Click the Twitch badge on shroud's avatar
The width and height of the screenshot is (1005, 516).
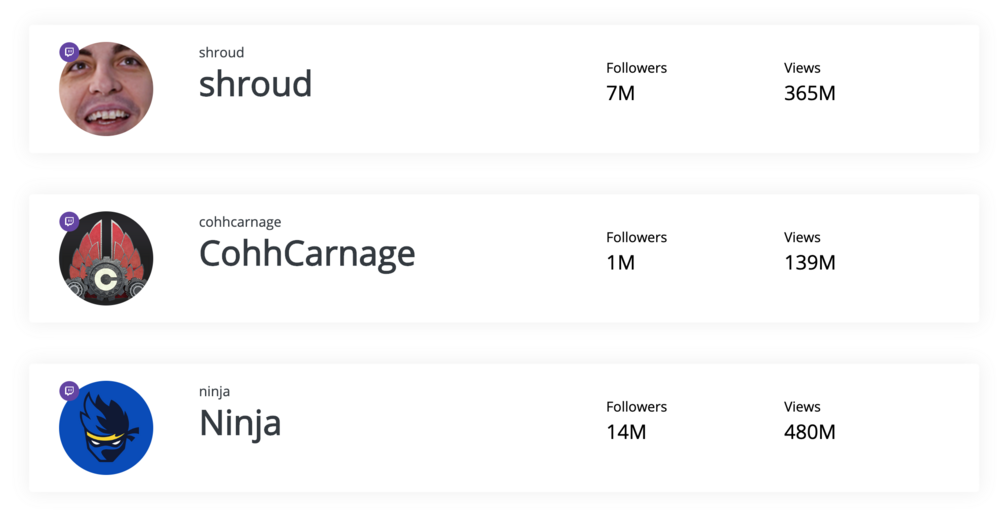[x=69, y=52]
